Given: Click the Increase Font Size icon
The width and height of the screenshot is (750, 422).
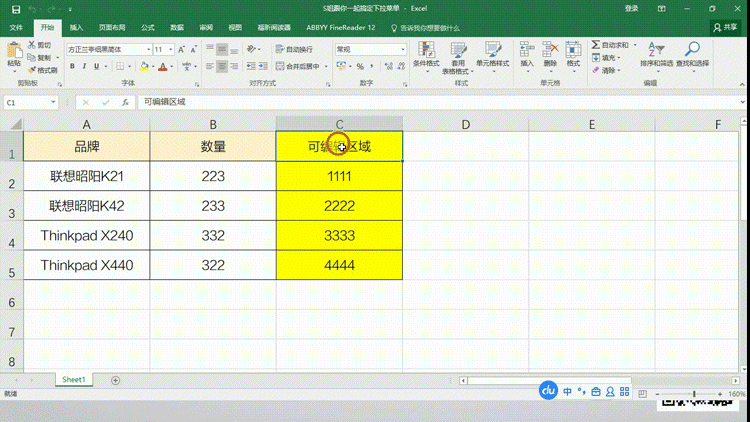Looking at the screenshot, I should click(x=181, y=49).
